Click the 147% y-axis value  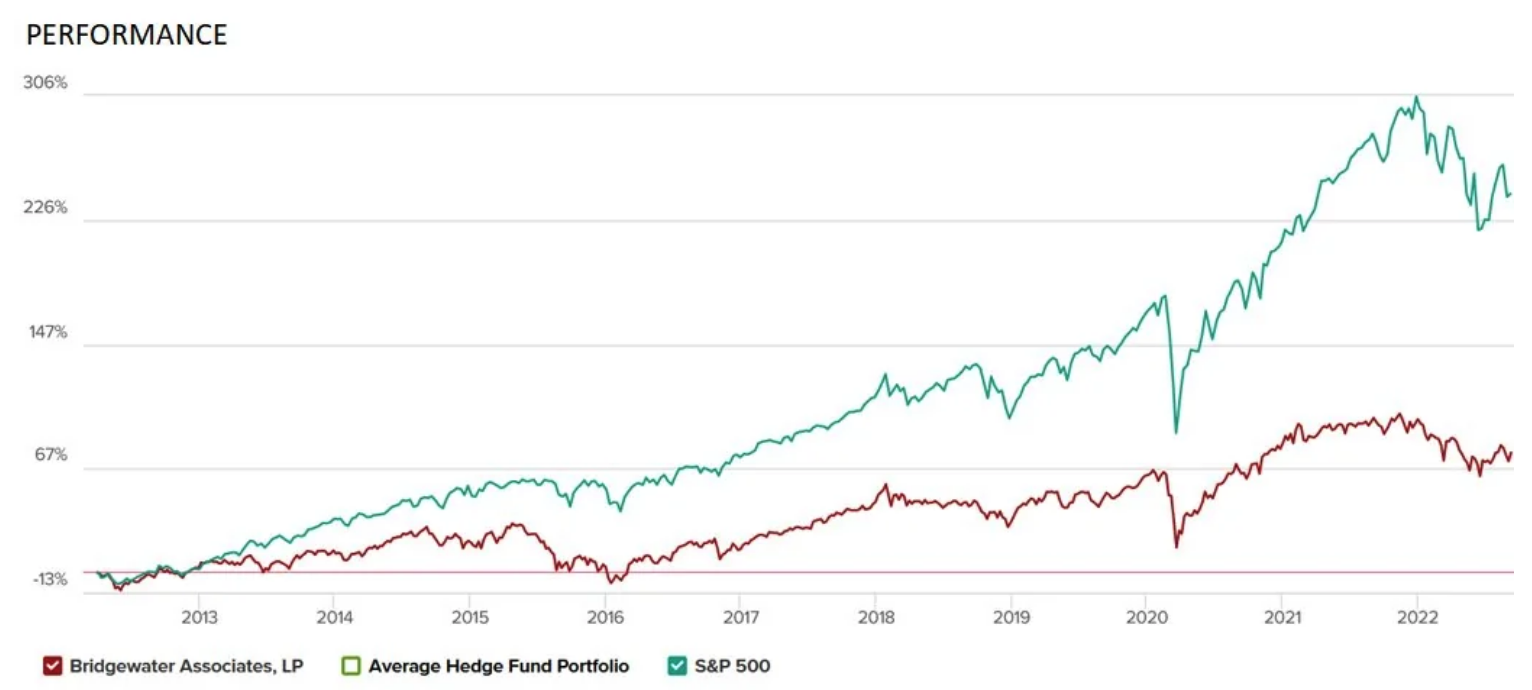coord(47,332)
